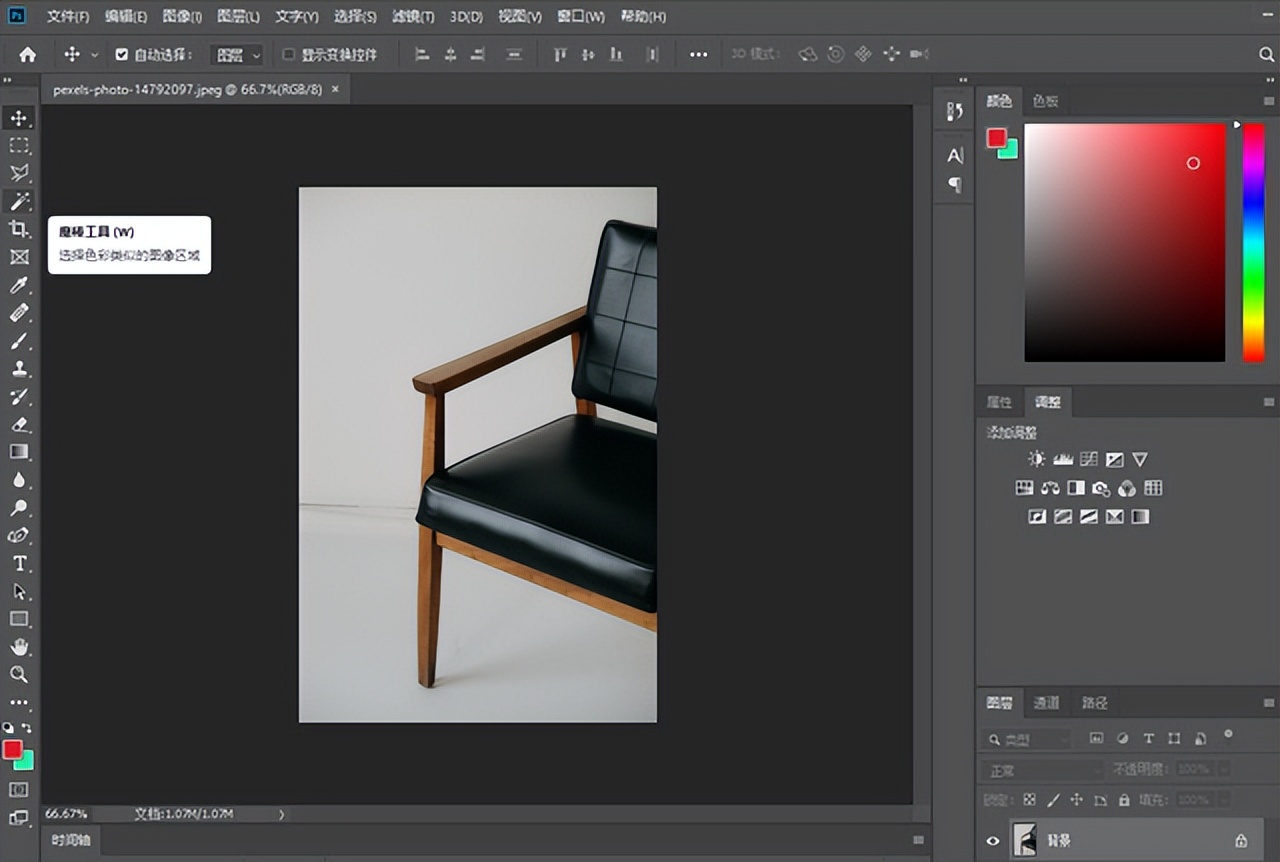
Task: Uncheck the 自动选择 checkbox
Action: point(122,54)
